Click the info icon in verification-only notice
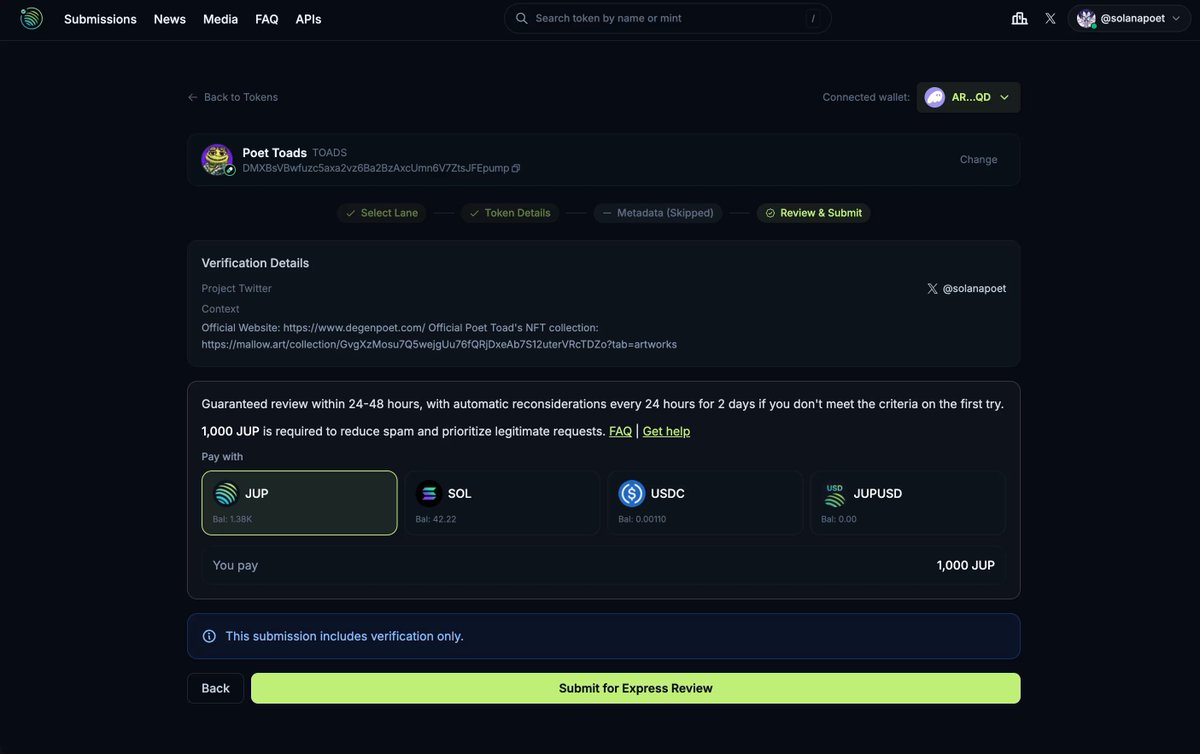Screen dimensions: 1200x754 209,636
